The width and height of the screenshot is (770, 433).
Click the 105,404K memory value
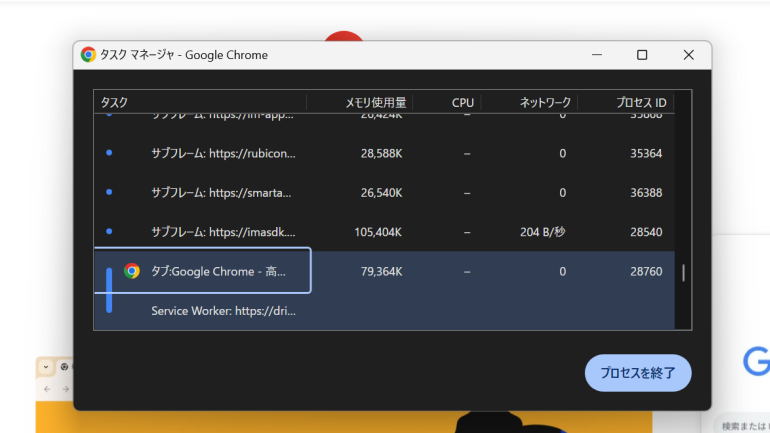pos(378,232)
